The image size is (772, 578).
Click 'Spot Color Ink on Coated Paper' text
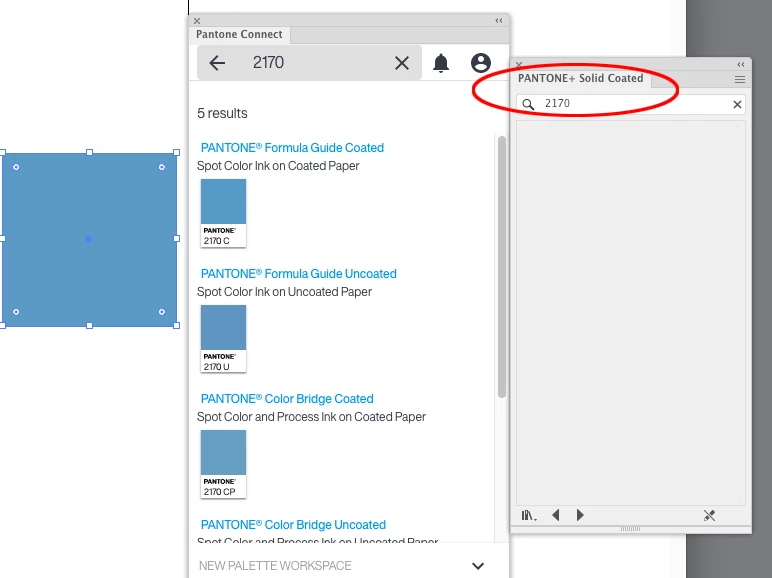point(278,166)
